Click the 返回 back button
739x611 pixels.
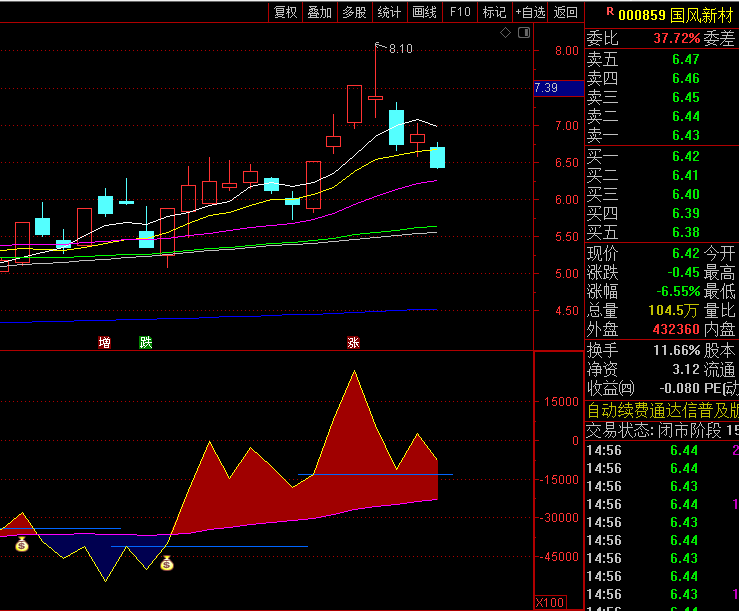[566, 12]
